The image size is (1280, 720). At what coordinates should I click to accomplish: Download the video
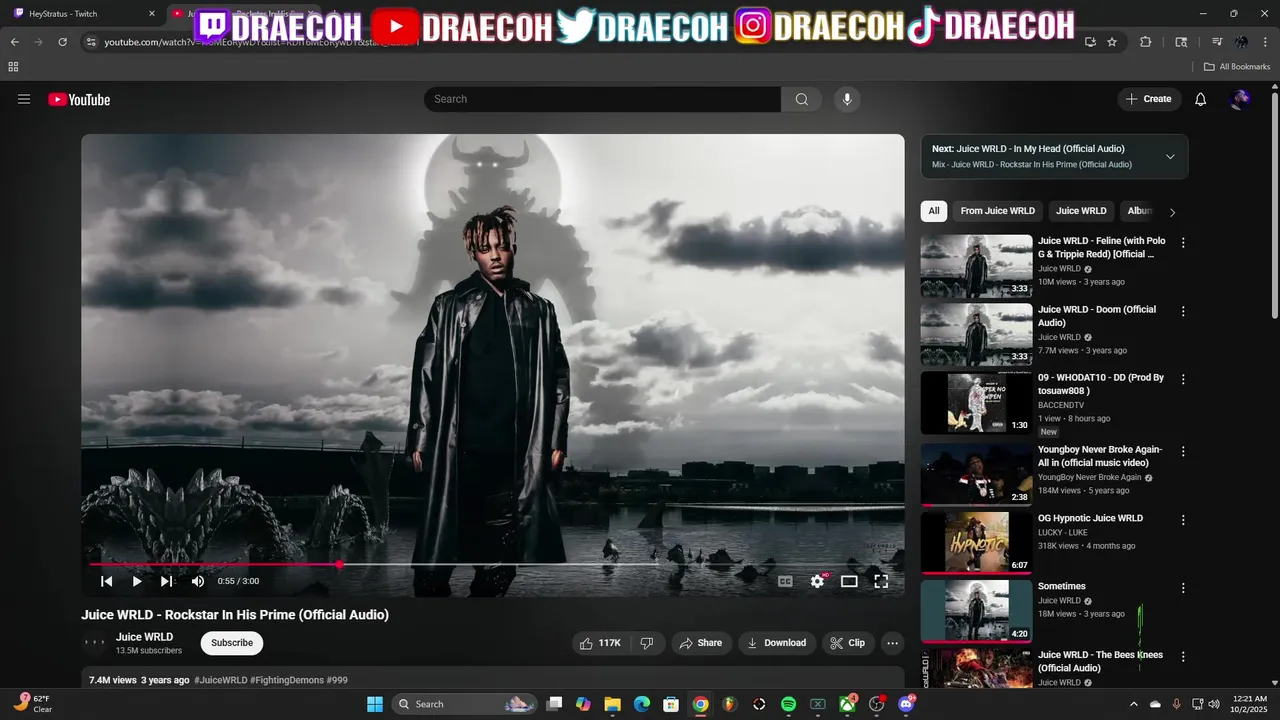pos(777,643)
